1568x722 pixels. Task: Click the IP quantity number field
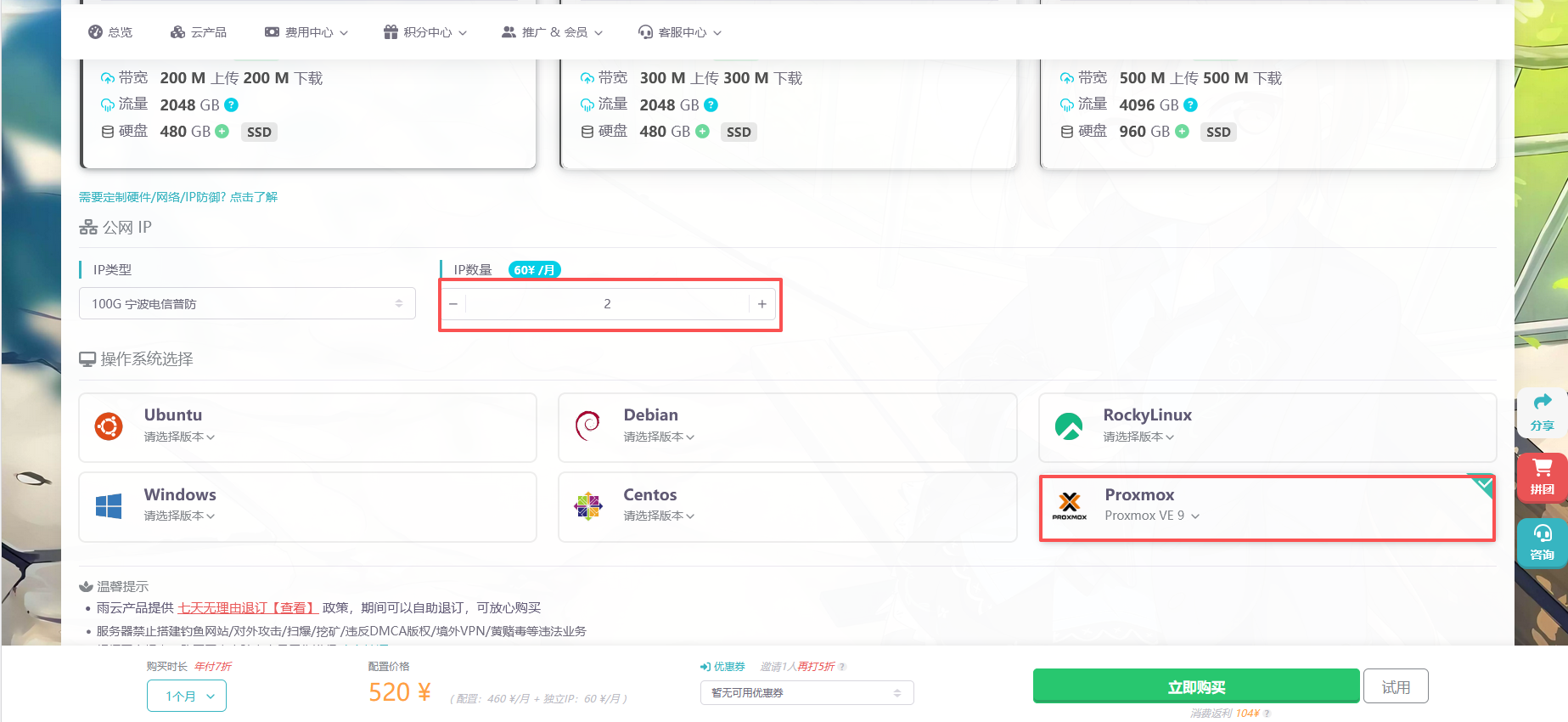click(x=607, y=304)
